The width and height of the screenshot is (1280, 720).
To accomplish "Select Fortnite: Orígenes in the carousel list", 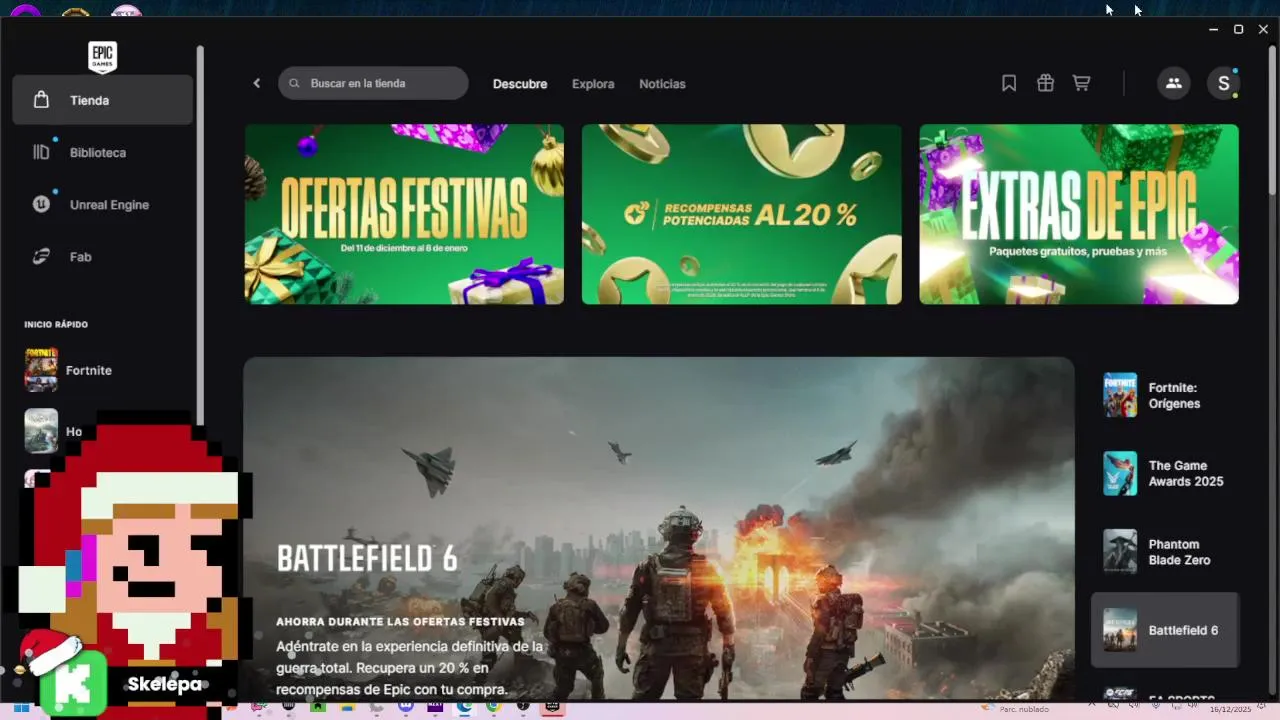I will click(x=1165, y=395).
